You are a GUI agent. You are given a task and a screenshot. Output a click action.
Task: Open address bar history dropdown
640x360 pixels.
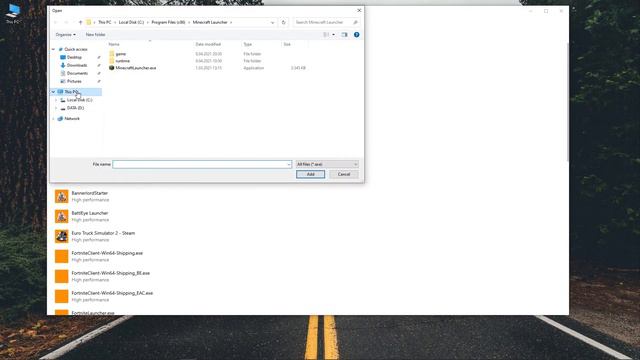point(272,22)
